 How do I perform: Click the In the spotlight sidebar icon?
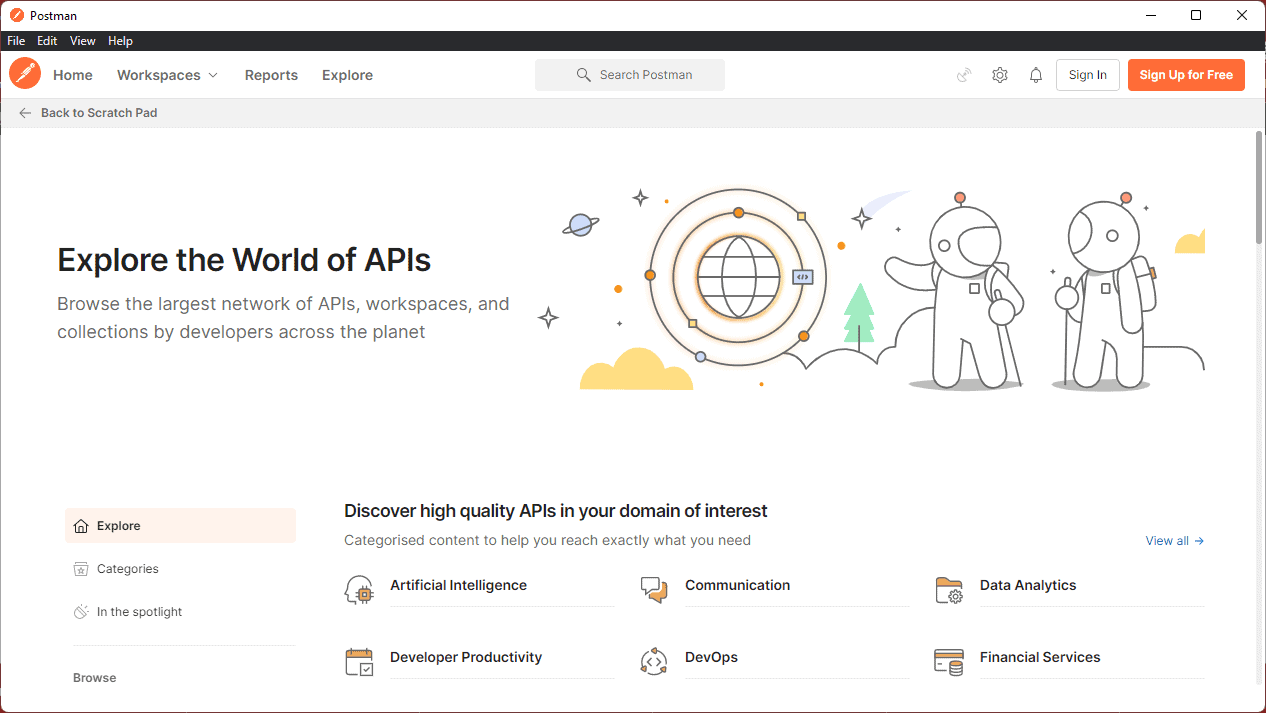[x=81, y=612]
